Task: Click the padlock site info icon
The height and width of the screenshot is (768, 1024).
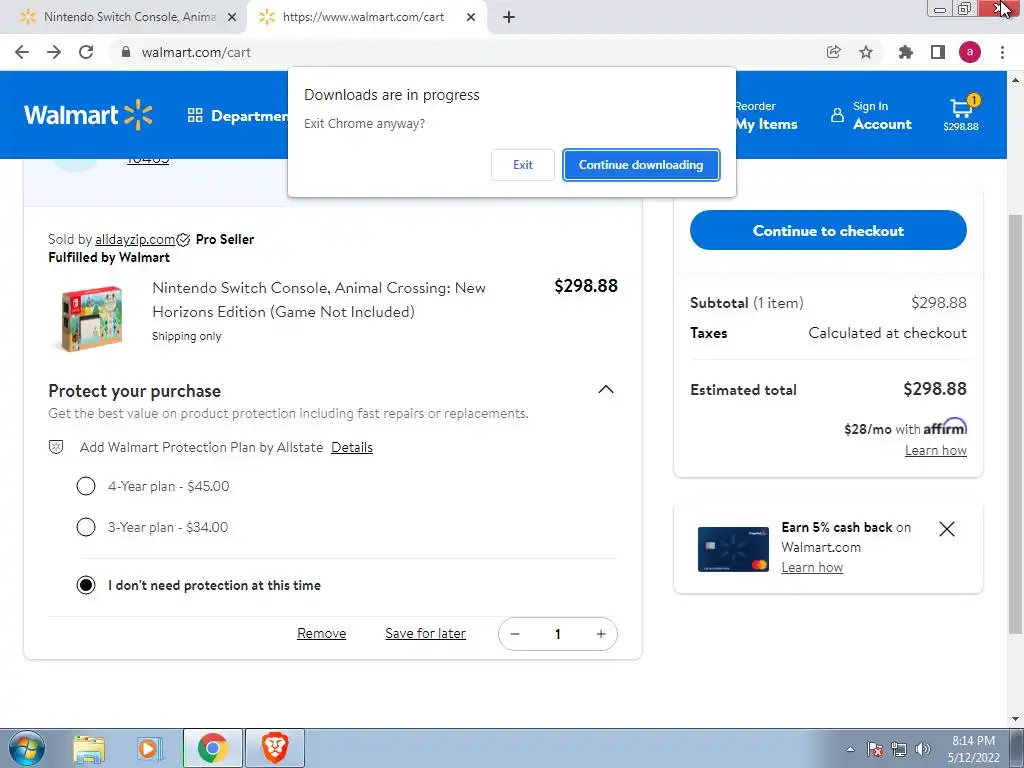Action: [x=126, y=52]
